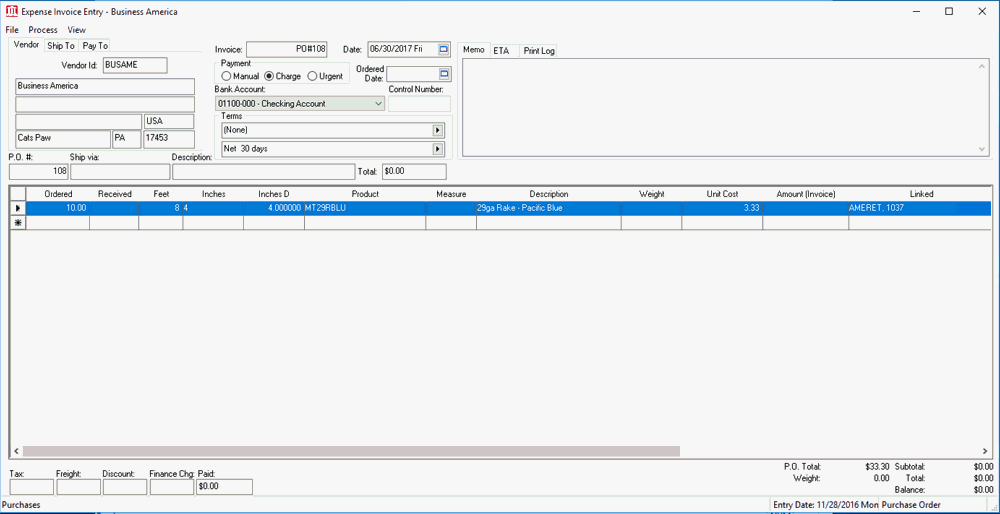Expand the (None) terms selector arrow
The width and height of the screenshot is (1000, 514).
pyautogui.click(x=438, y=130)
